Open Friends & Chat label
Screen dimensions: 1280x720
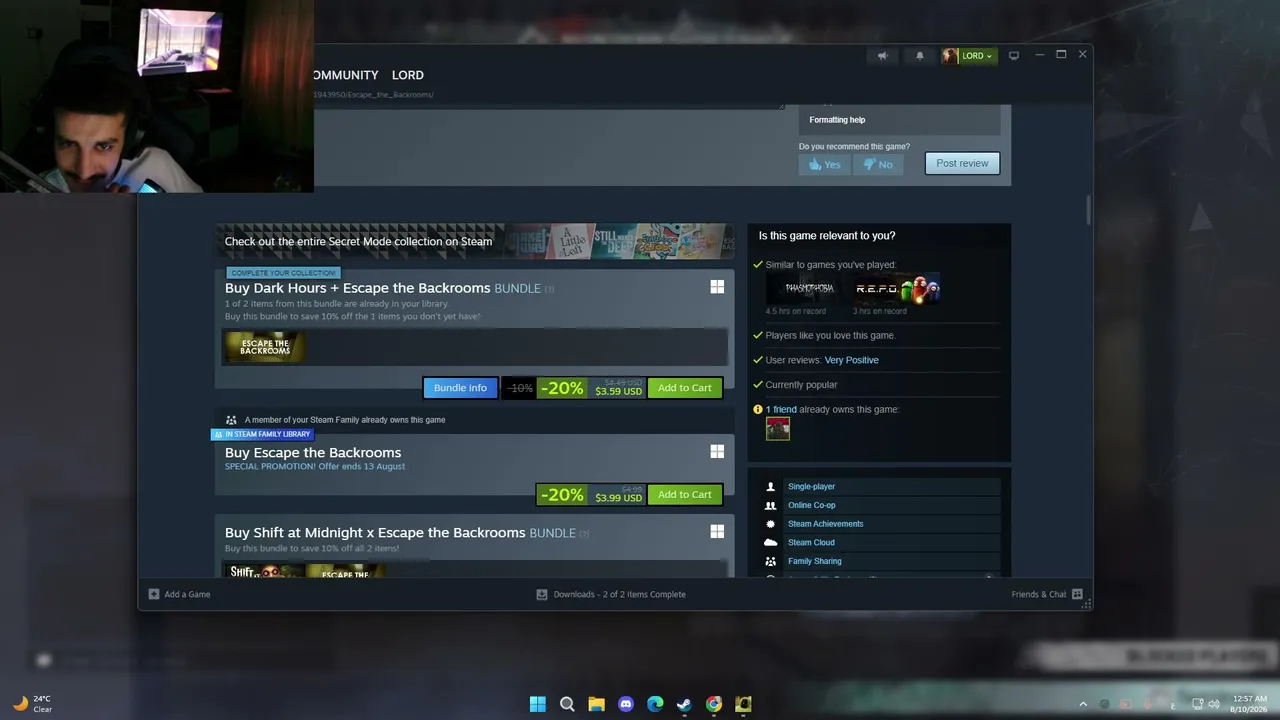[x=1039, y=594]
